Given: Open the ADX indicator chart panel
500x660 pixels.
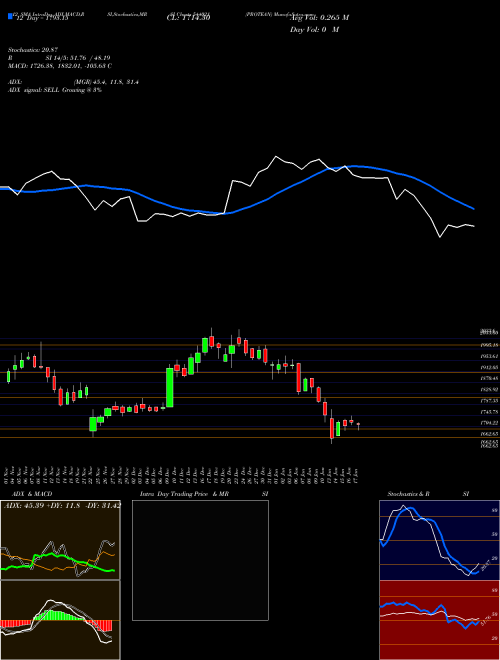Looking at the screenshot, I should coord(60,540).
